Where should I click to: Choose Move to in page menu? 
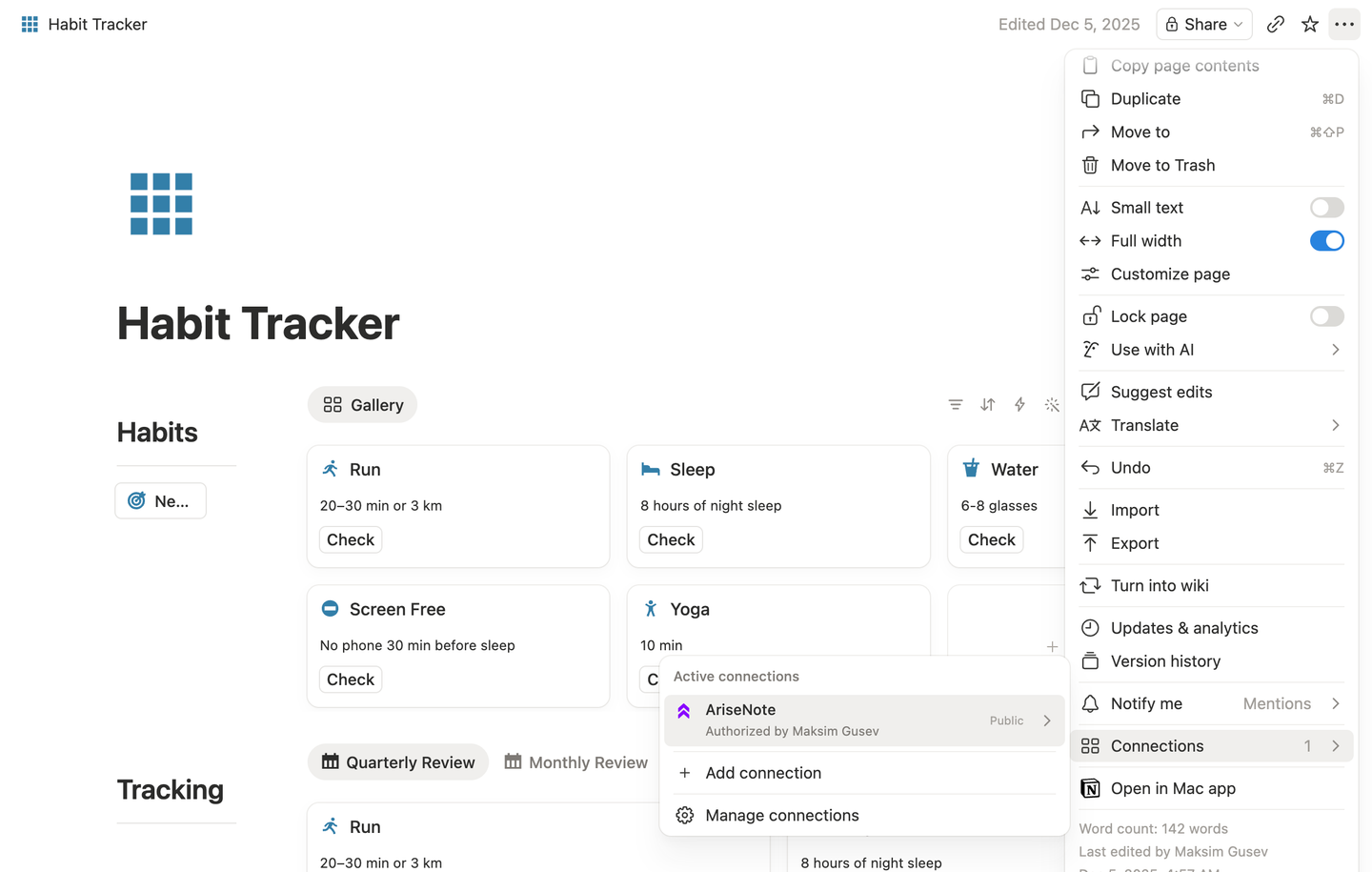[1212, 132]
